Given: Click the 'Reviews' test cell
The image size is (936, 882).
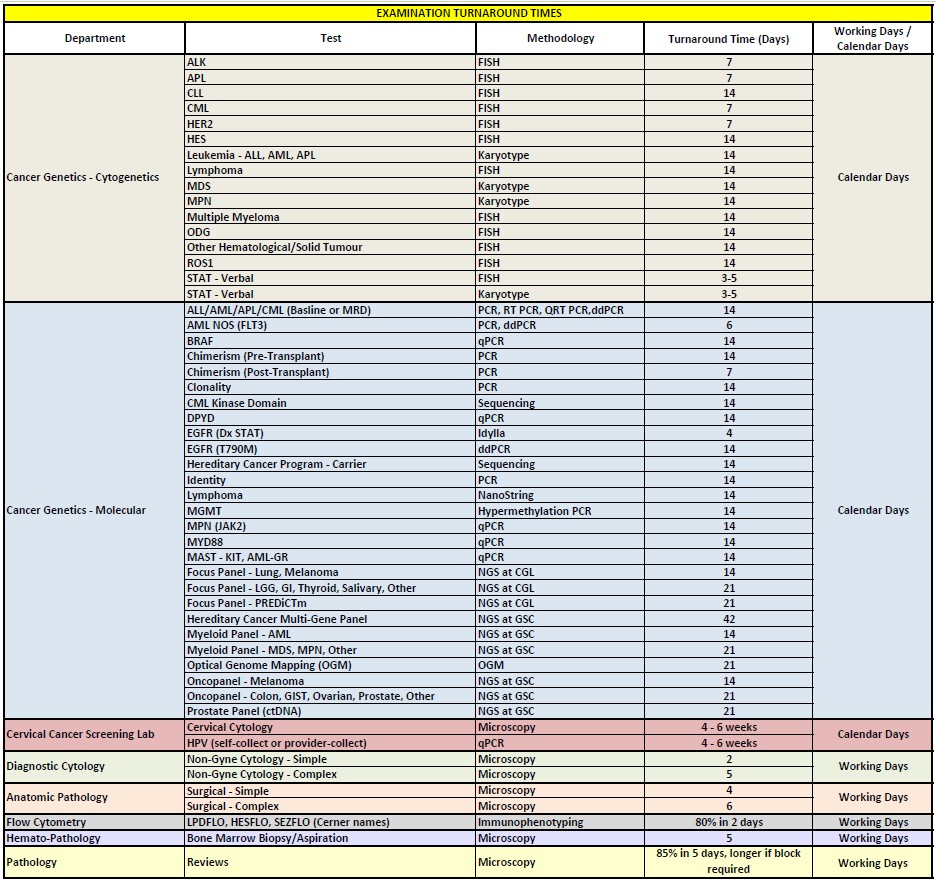Looking at the screenshot, I should point(330,862).
